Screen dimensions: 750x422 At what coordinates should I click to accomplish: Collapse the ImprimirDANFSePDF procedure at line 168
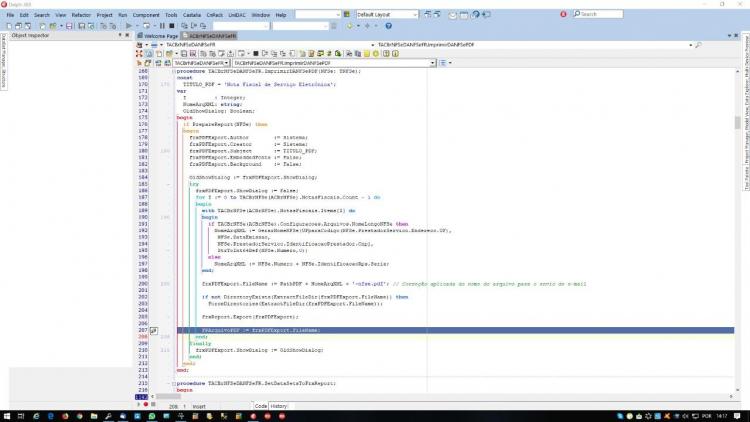[x=173, y=71]
